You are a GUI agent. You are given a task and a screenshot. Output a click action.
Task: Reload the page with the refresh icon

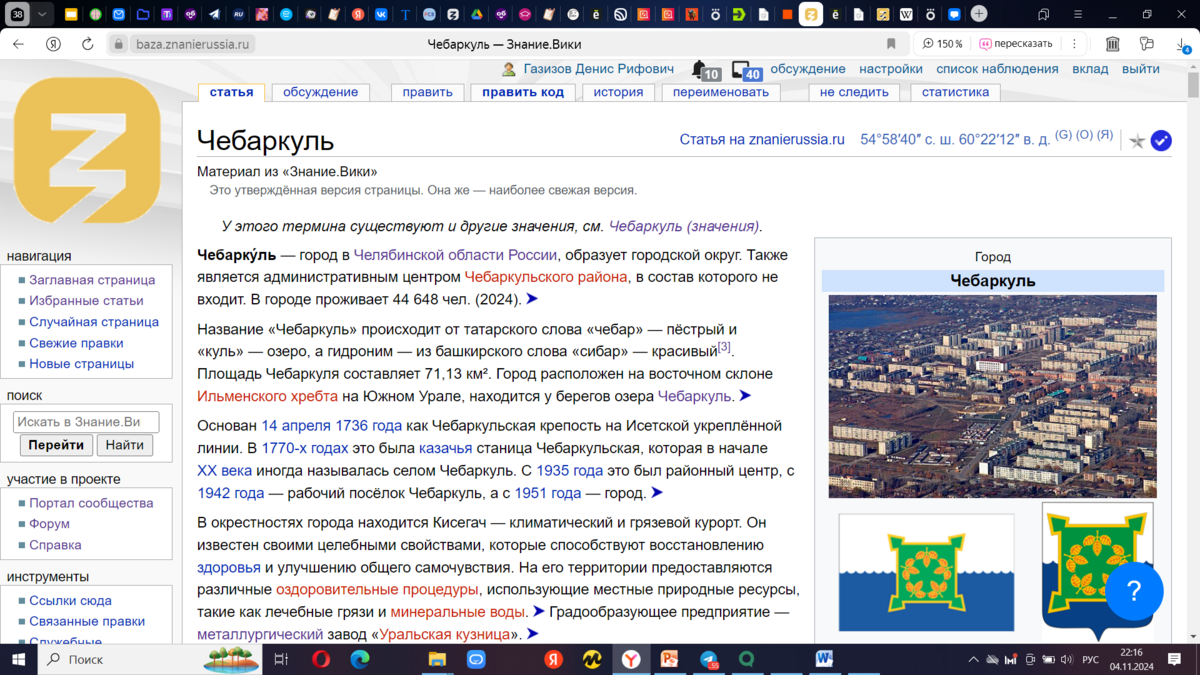click(x=87, y=44)
